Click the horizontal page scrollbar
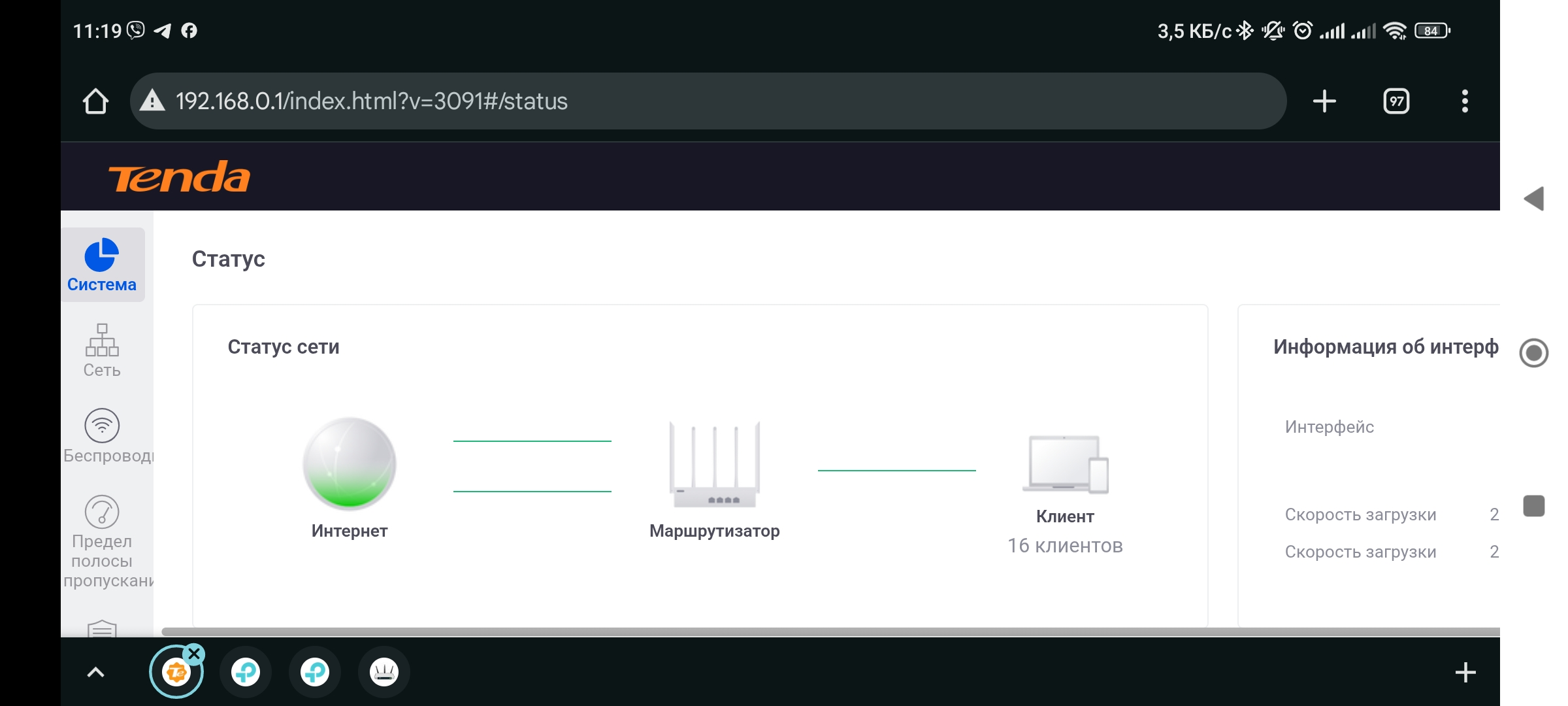 pyautogui.click(x=830, y=631)
